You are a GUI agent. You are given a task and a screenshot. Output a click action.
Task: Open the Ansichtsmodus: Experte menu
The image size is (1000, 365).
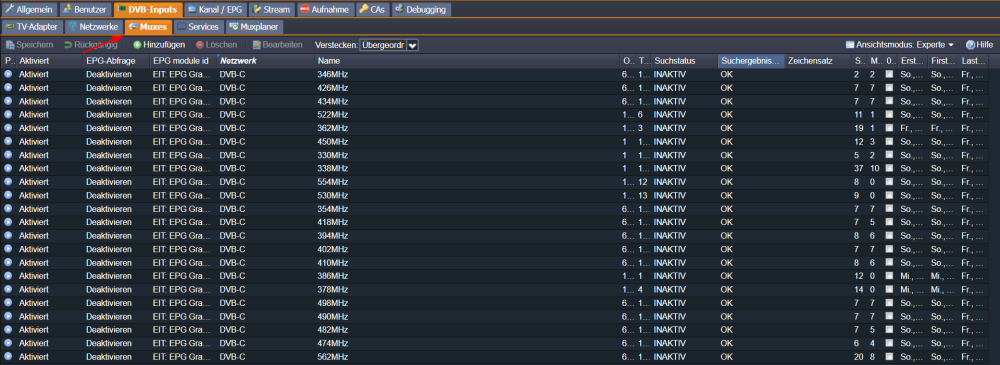(x=900, y=45)
